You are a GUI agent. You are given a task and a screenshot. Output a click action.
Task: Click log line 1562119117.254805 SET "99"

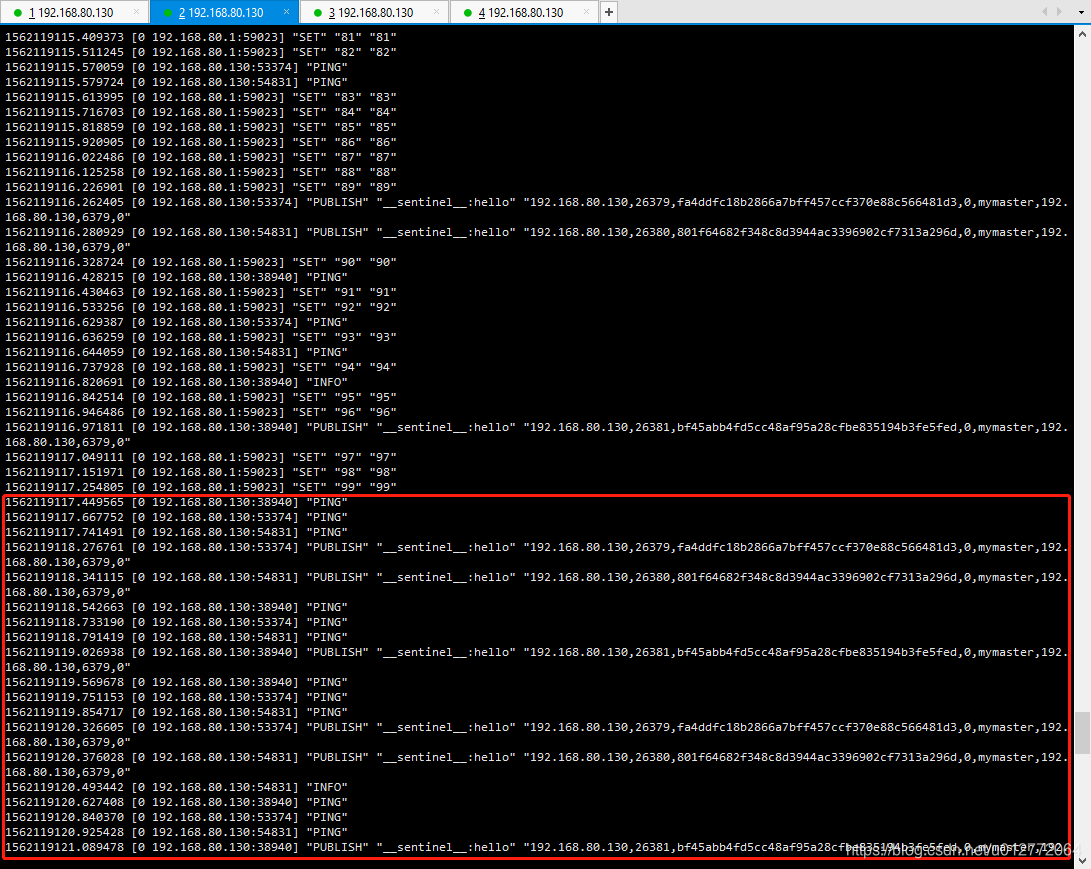click(x=200, y=487)
